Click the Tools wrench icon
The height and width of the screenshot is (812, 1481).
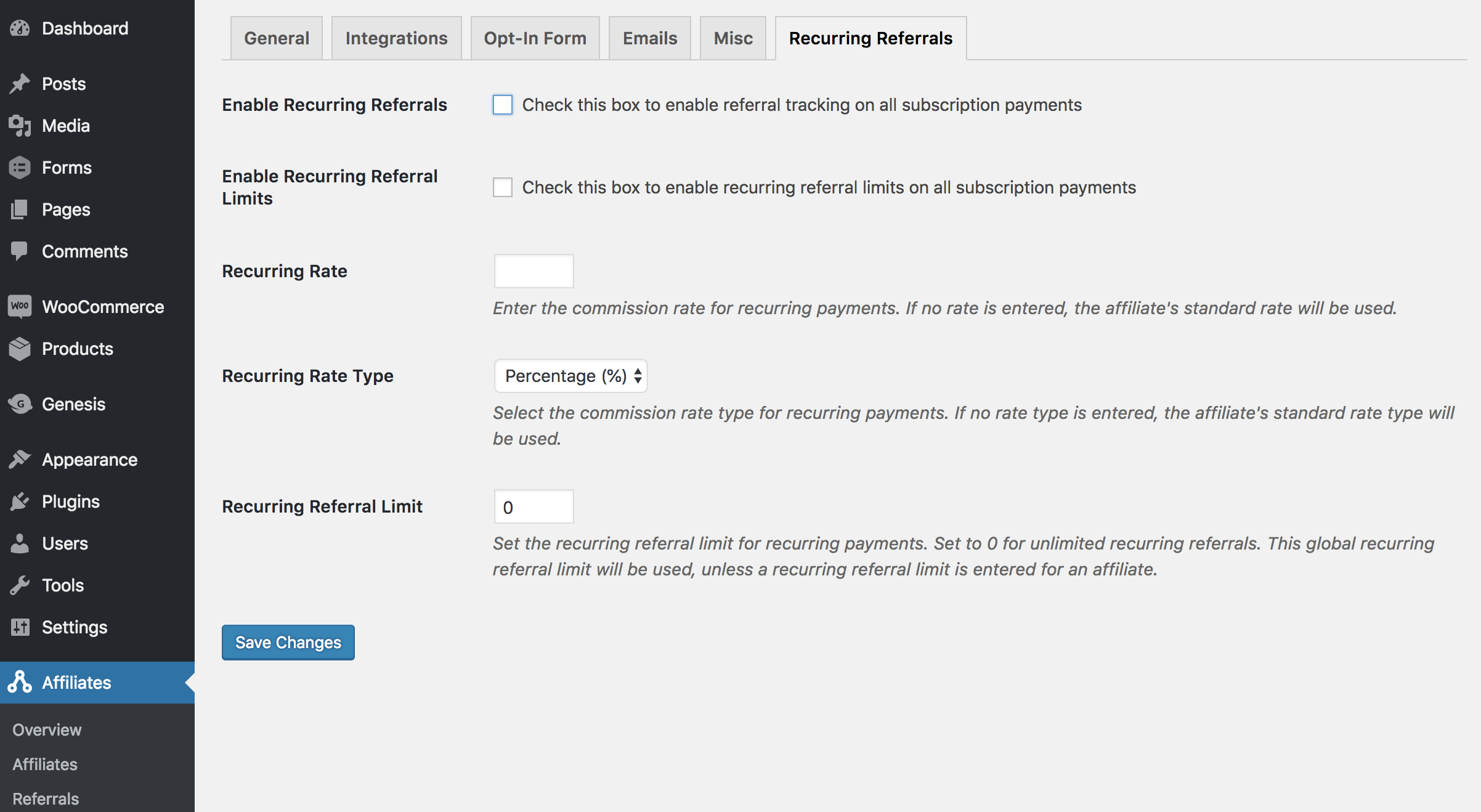(20, 585)
